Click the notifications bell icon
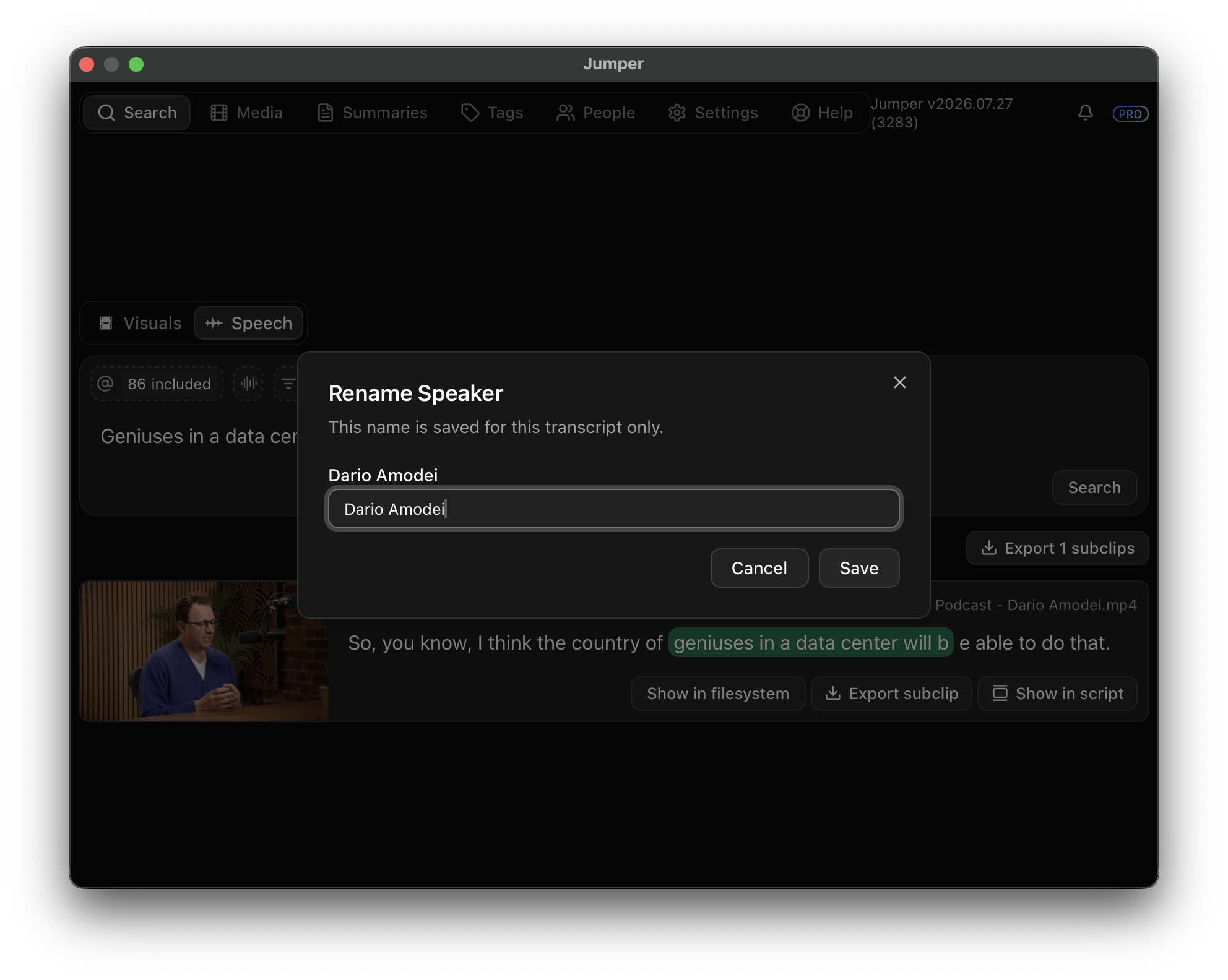1228x980 pixels. coord(1085,113)
